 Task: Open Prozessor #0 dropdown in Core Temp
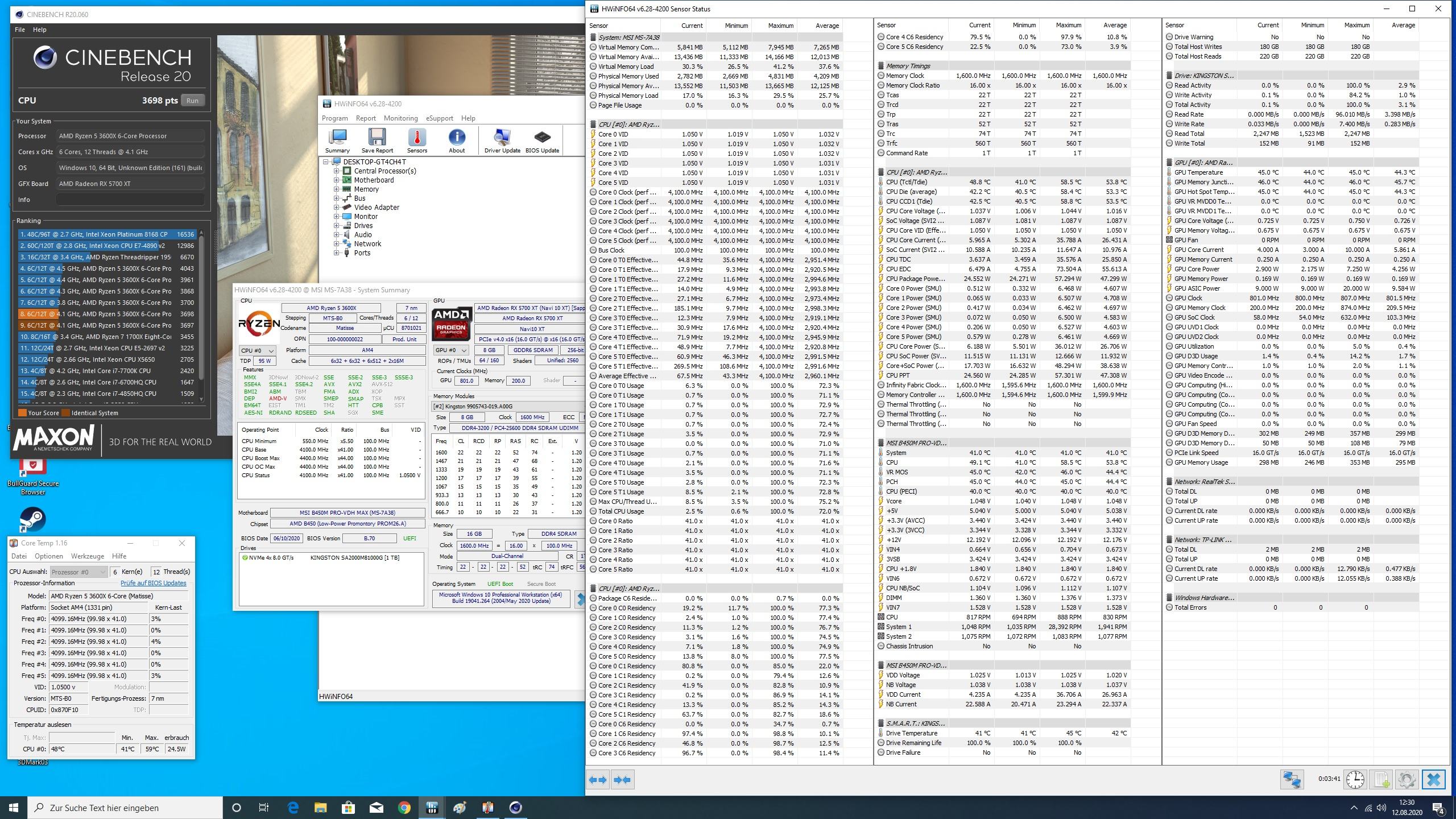(x=78, y=572)
